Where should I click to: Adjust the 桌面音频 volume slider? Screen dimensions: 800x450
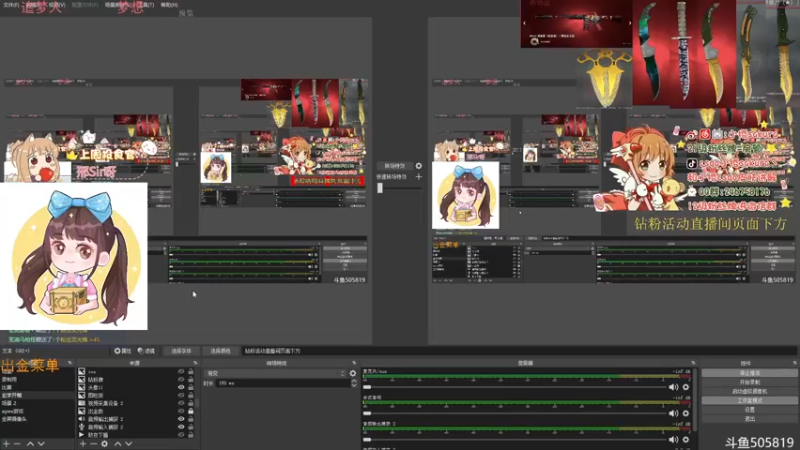click(514, 413)
